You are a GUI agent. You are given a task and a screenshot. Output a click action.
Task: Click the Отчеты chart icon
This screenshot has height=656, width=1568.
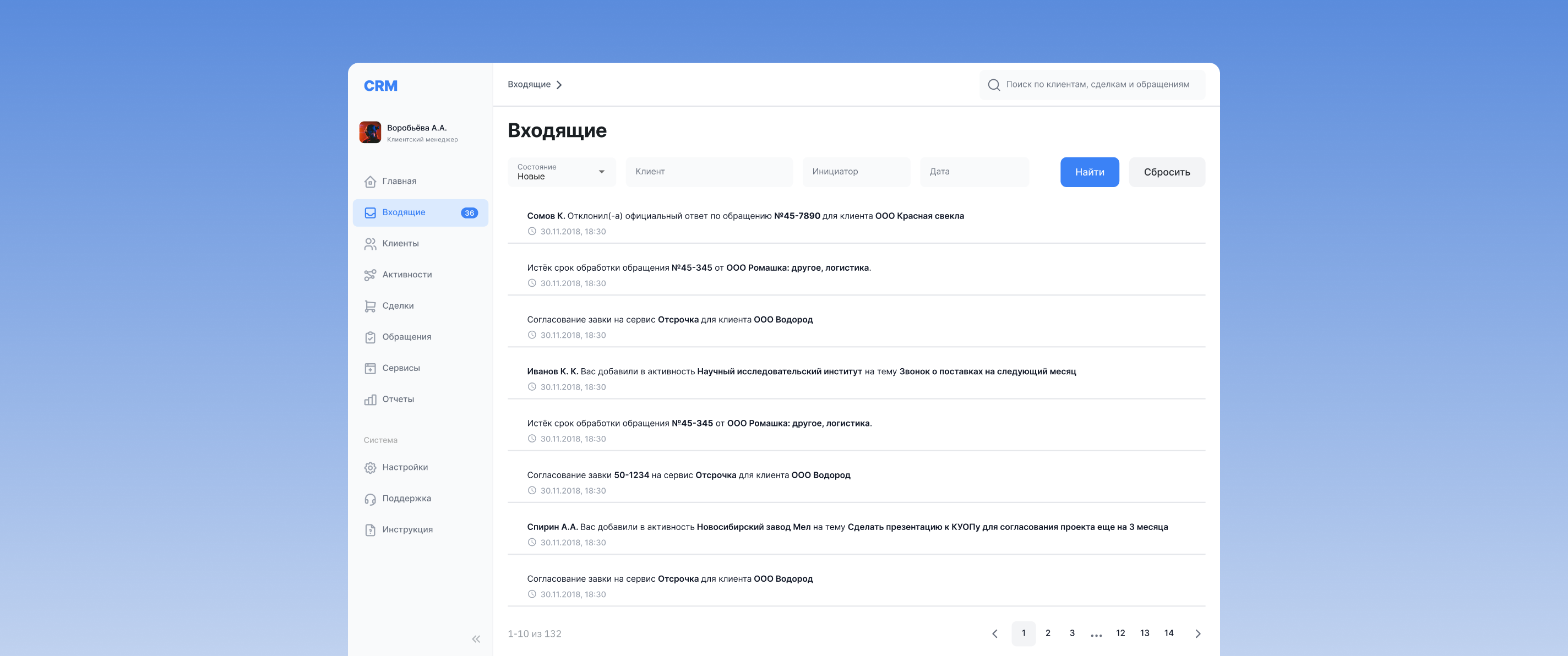pos(370,399)
